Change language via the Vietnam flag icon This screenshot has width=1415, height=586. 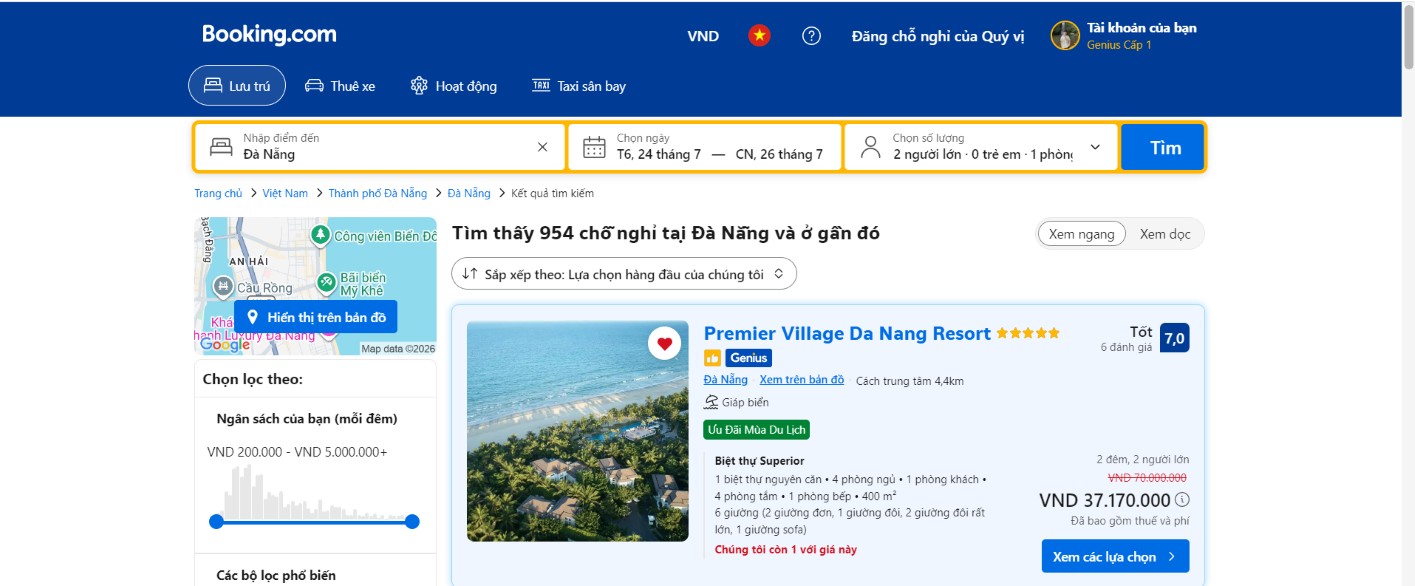(760, 36)
